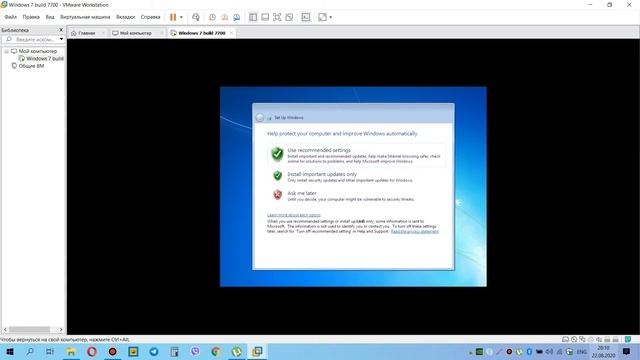Click the CD/DVD device status icon
The height and width of the screenshot is (360, 640).
(574, 339)
